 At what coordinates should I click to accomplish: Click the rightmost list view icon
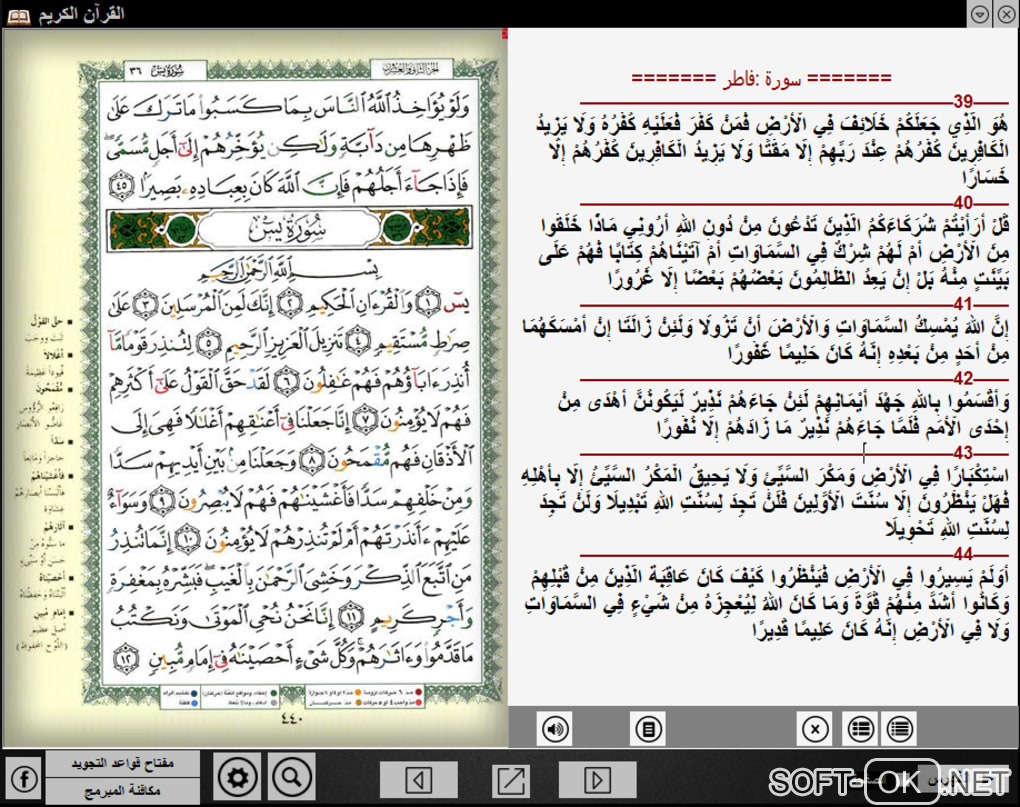(900, 729)
